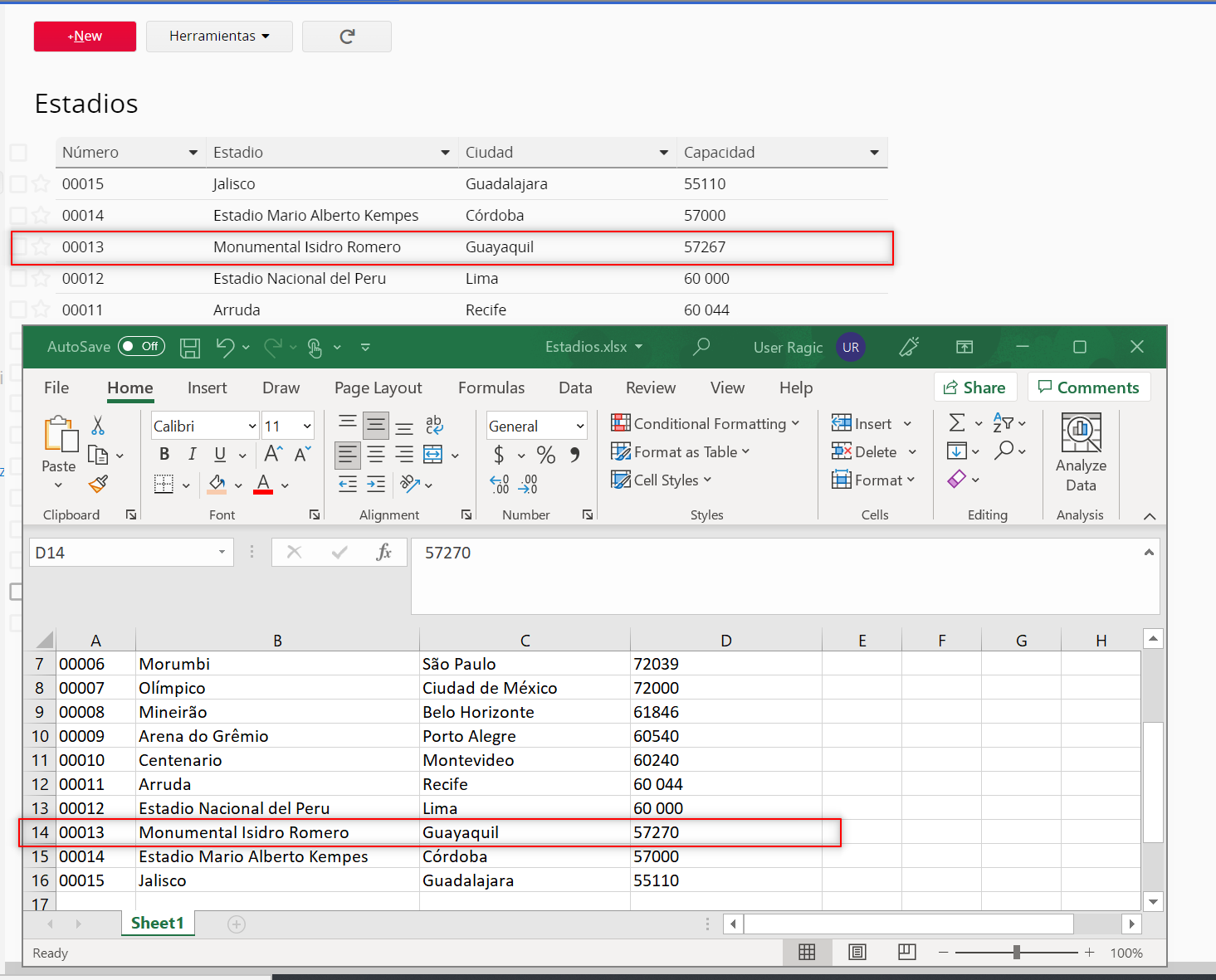Image resolution: width=1216 pixels, height=980 pixels.
Task: Expand the Calibri font name dropdown
Action: click(x=252, y=427)
